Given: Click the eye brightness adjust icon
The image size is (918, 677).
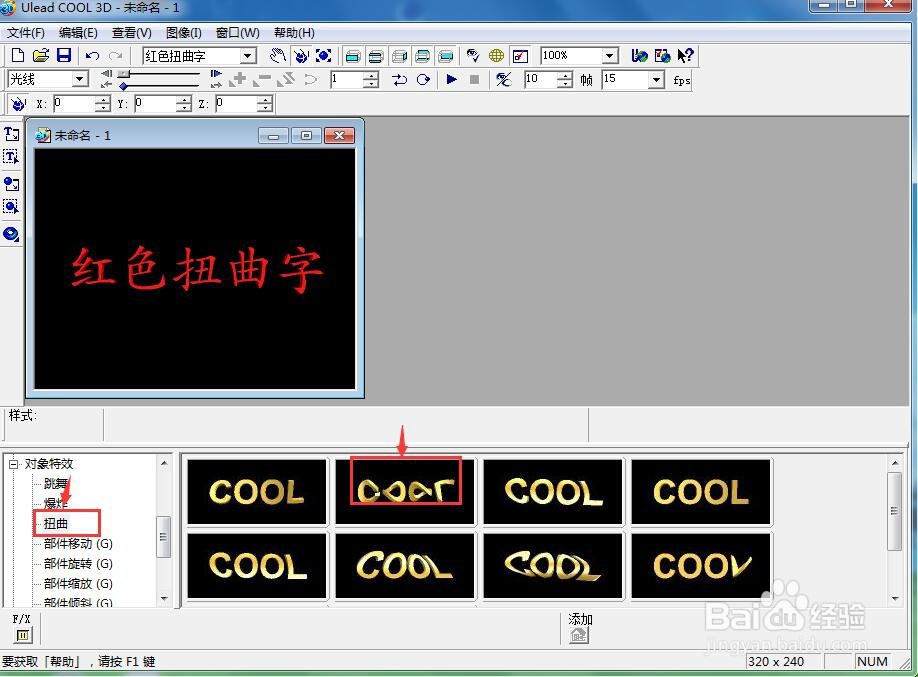Looking at the screenshot, I should tap(473, 56).
